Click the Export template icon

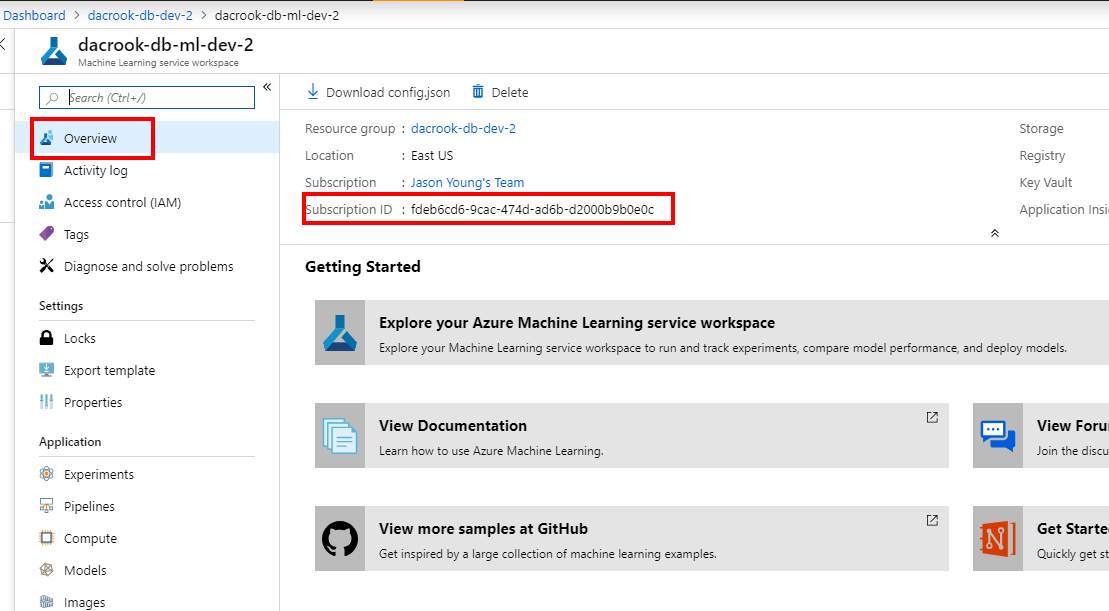click(47, 369)
